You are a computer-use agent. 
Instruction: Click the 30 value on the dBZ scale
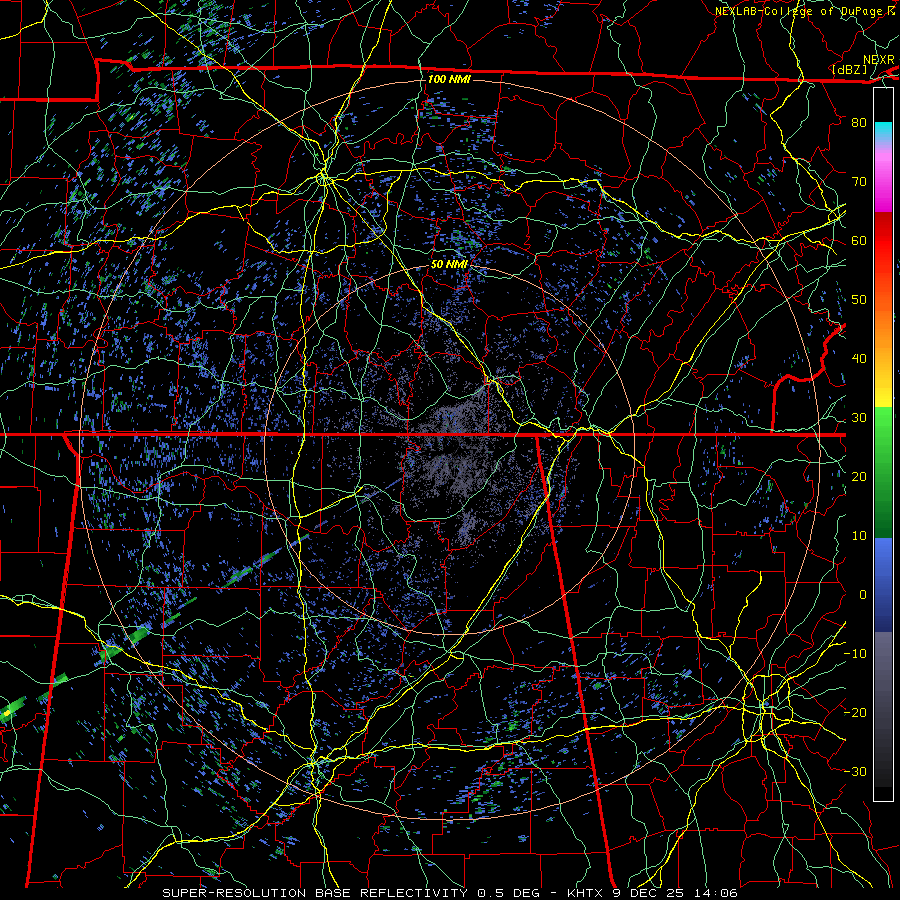859,417
